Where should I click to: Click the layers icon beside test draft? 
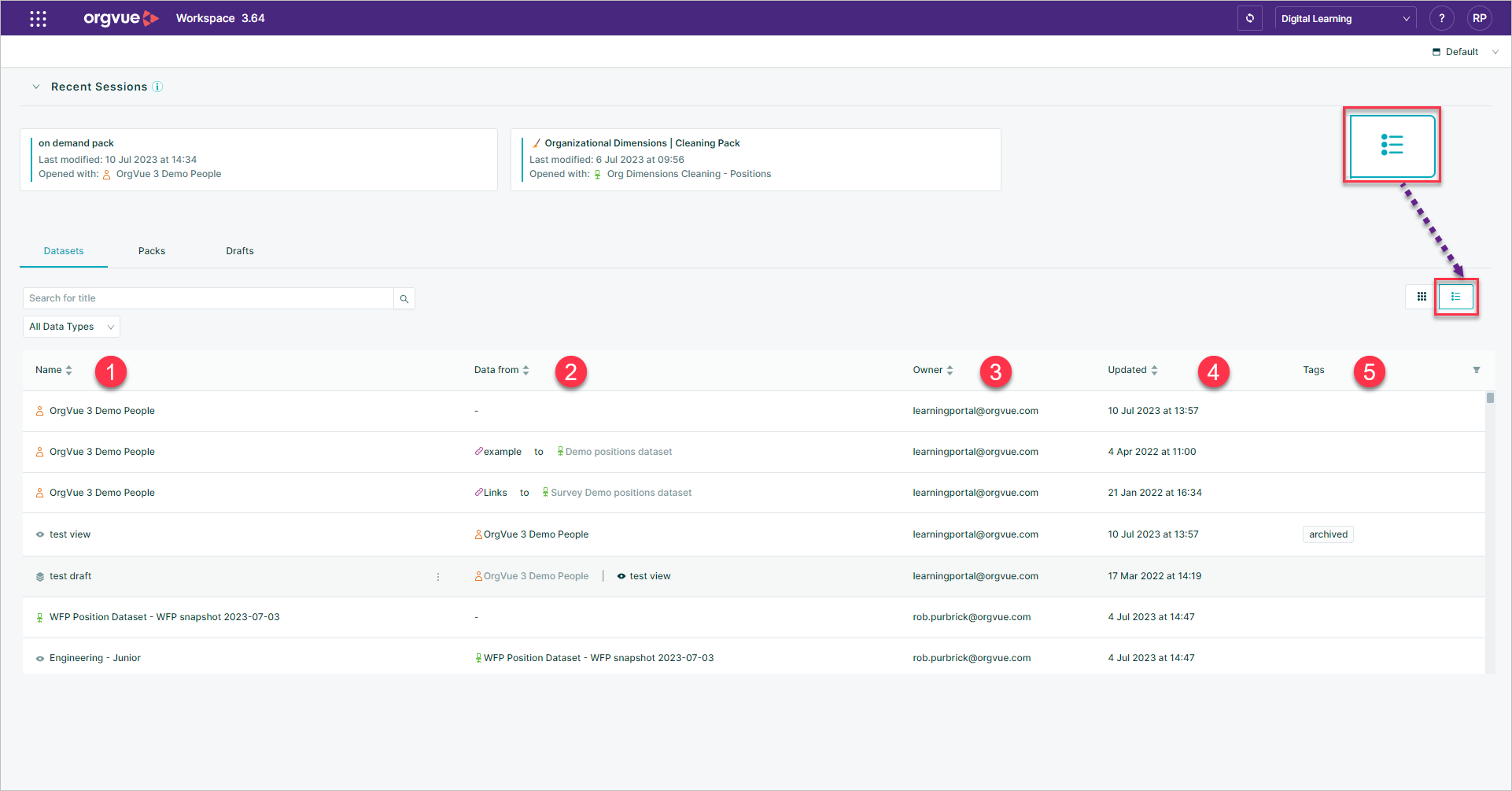click(x=40, y=577)
